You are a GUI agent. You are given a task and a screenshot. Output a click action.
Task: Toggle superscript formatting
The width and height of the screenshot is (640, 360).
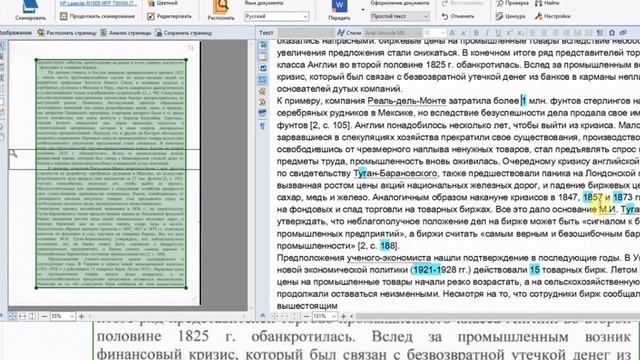509,33
